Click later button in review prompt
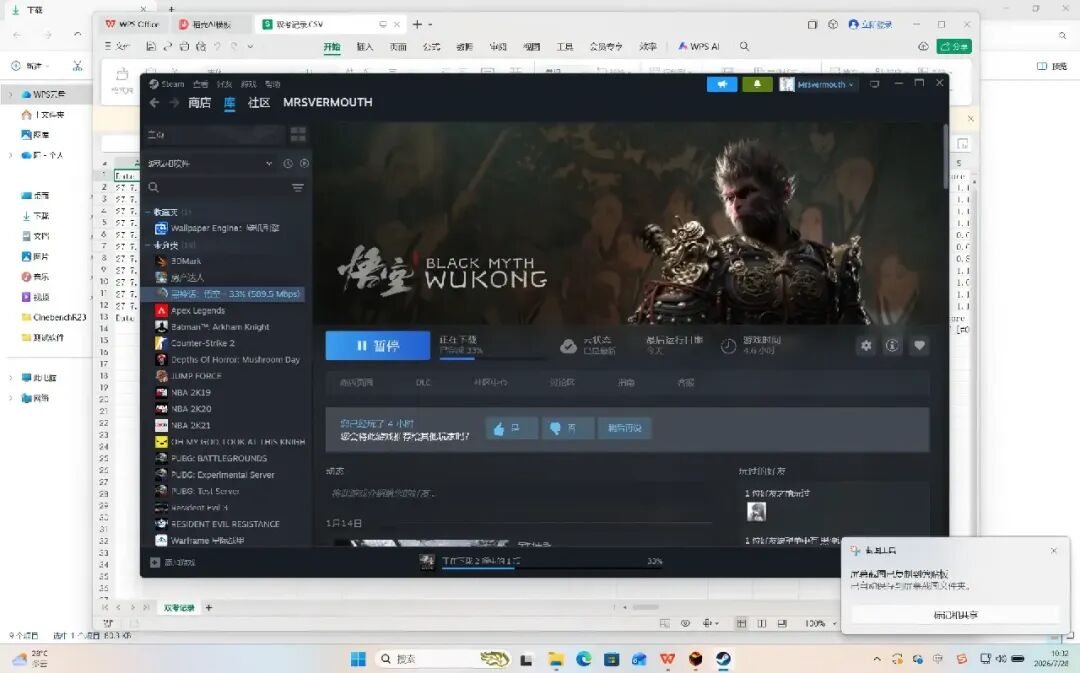Image resolution: width=1080 pixels, height=673 pixels. 625,428
